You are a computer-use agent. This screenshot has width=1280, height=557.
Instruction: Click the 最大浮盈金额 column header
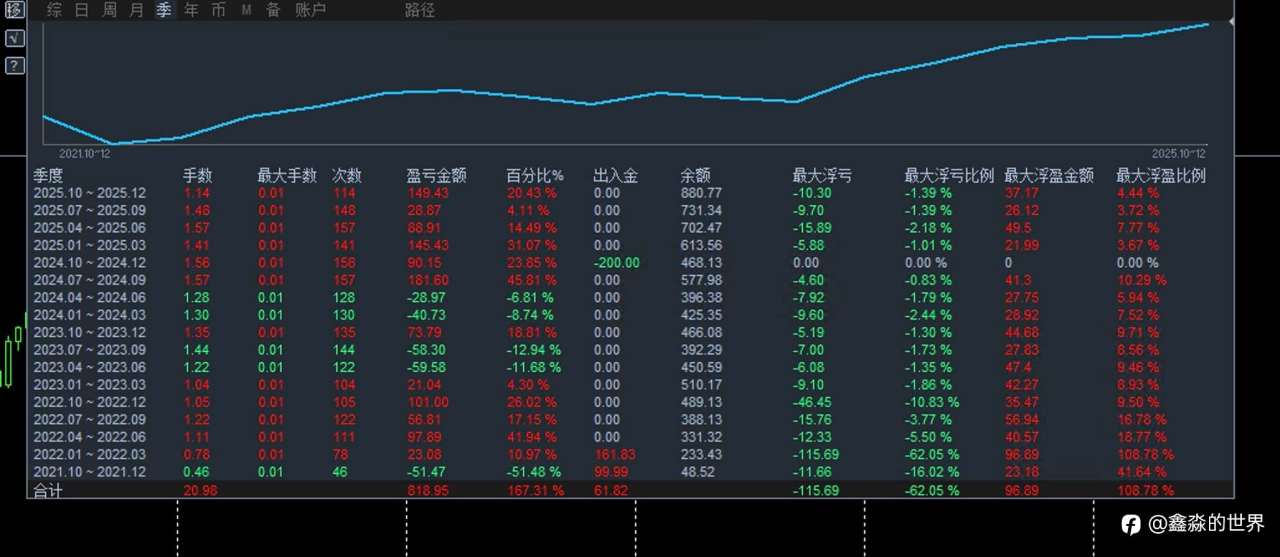click(1049, 175)
